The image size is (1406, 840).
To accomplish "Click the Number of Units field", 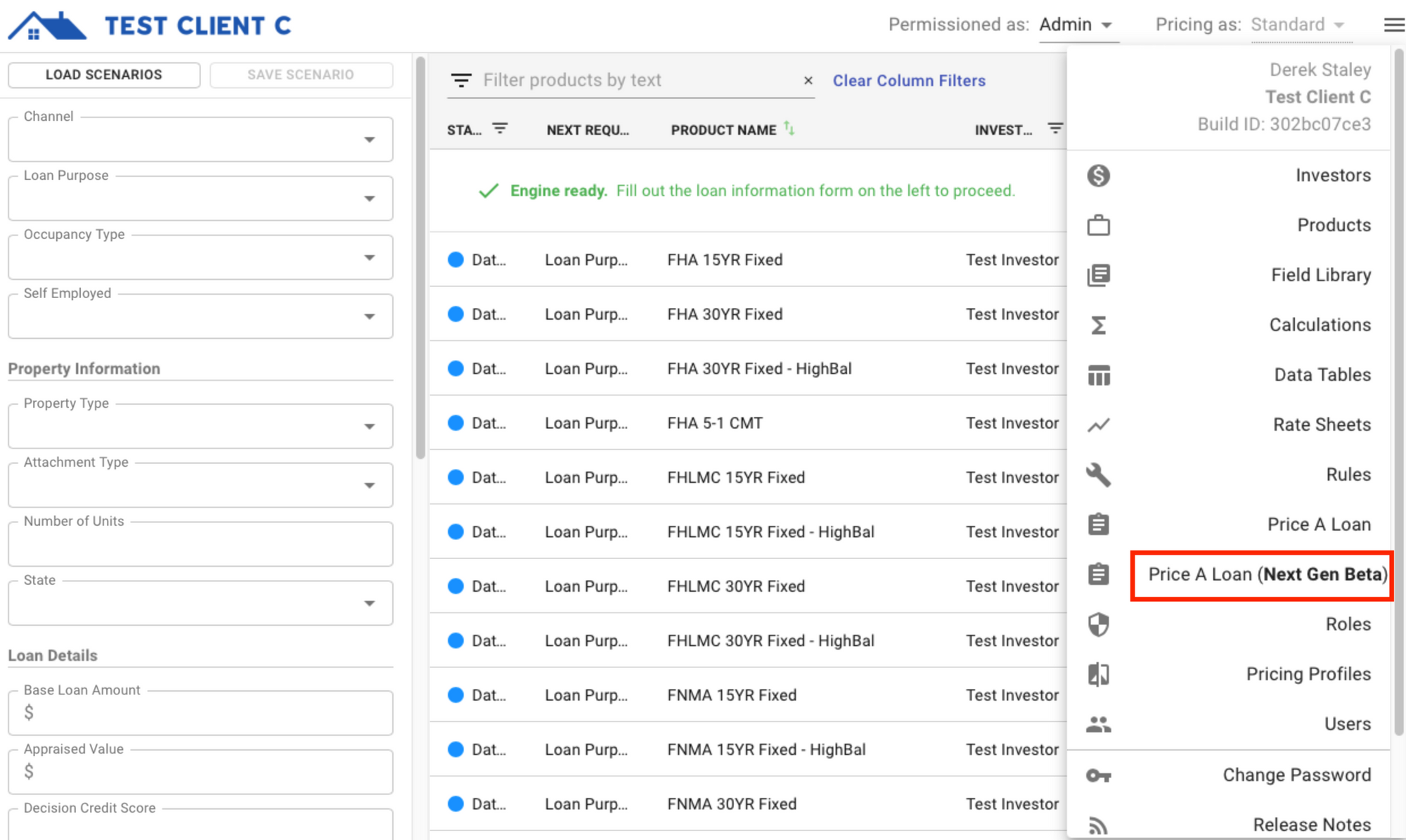I will 200,544.
